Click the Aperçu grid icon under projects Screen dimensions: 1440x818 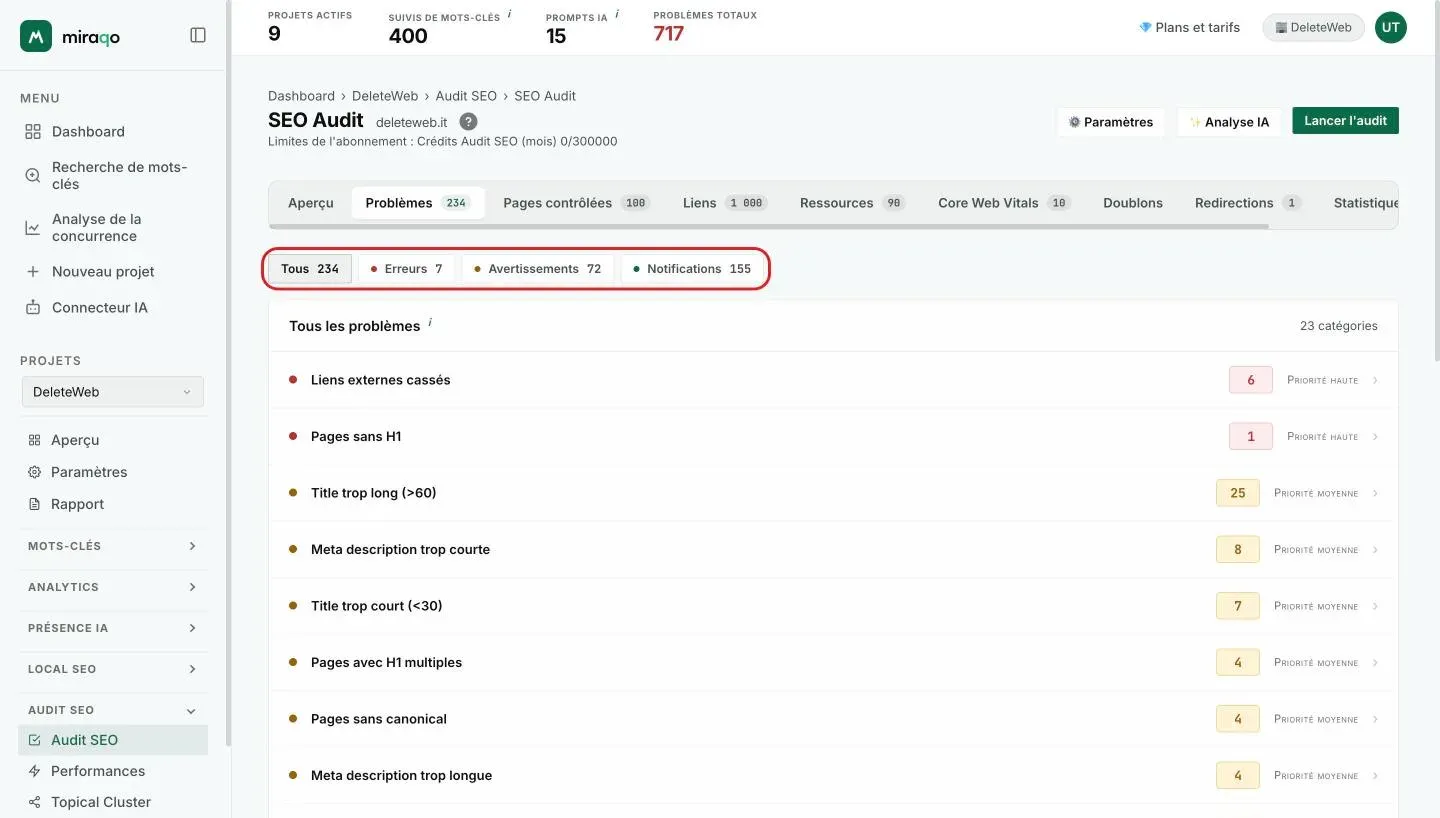coord(34,440)
